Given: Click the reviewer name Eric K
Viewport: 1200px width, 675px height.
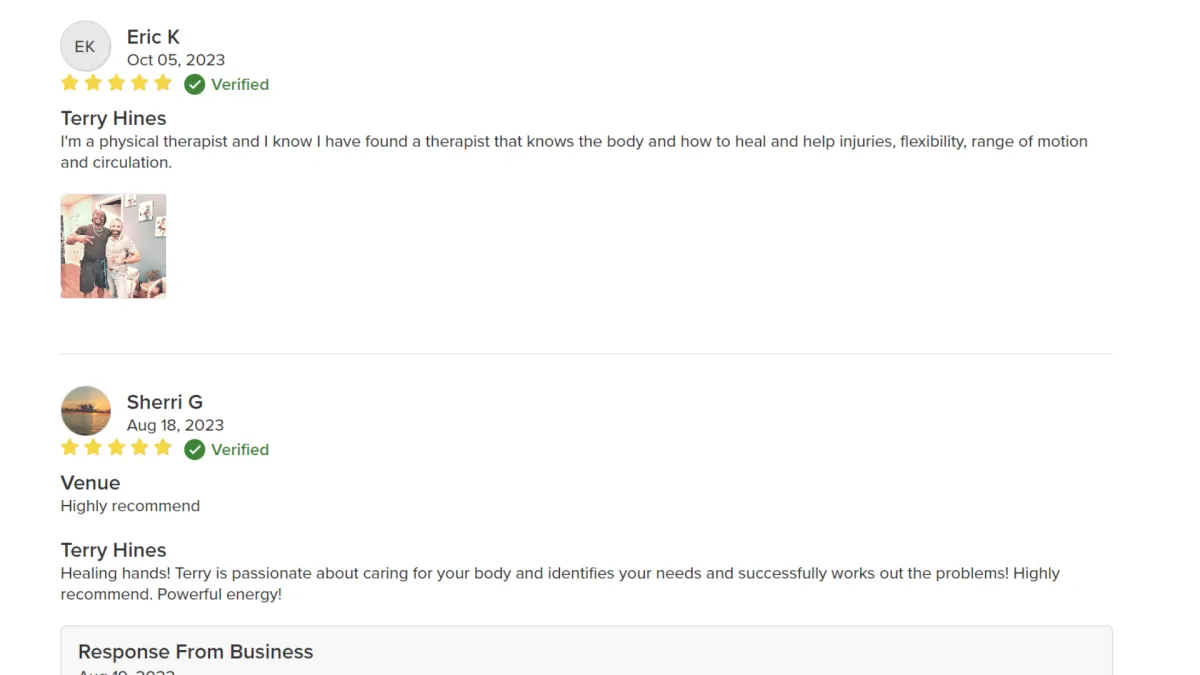Looking at the screenshot, I should (153, 37).
